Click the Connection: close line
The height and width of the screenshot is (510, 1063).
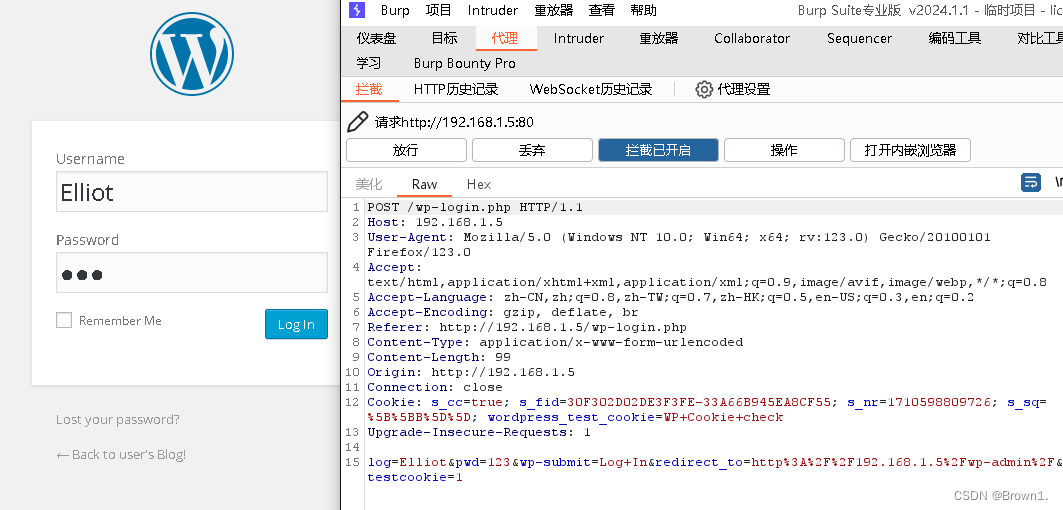click(x=435, y=387)
